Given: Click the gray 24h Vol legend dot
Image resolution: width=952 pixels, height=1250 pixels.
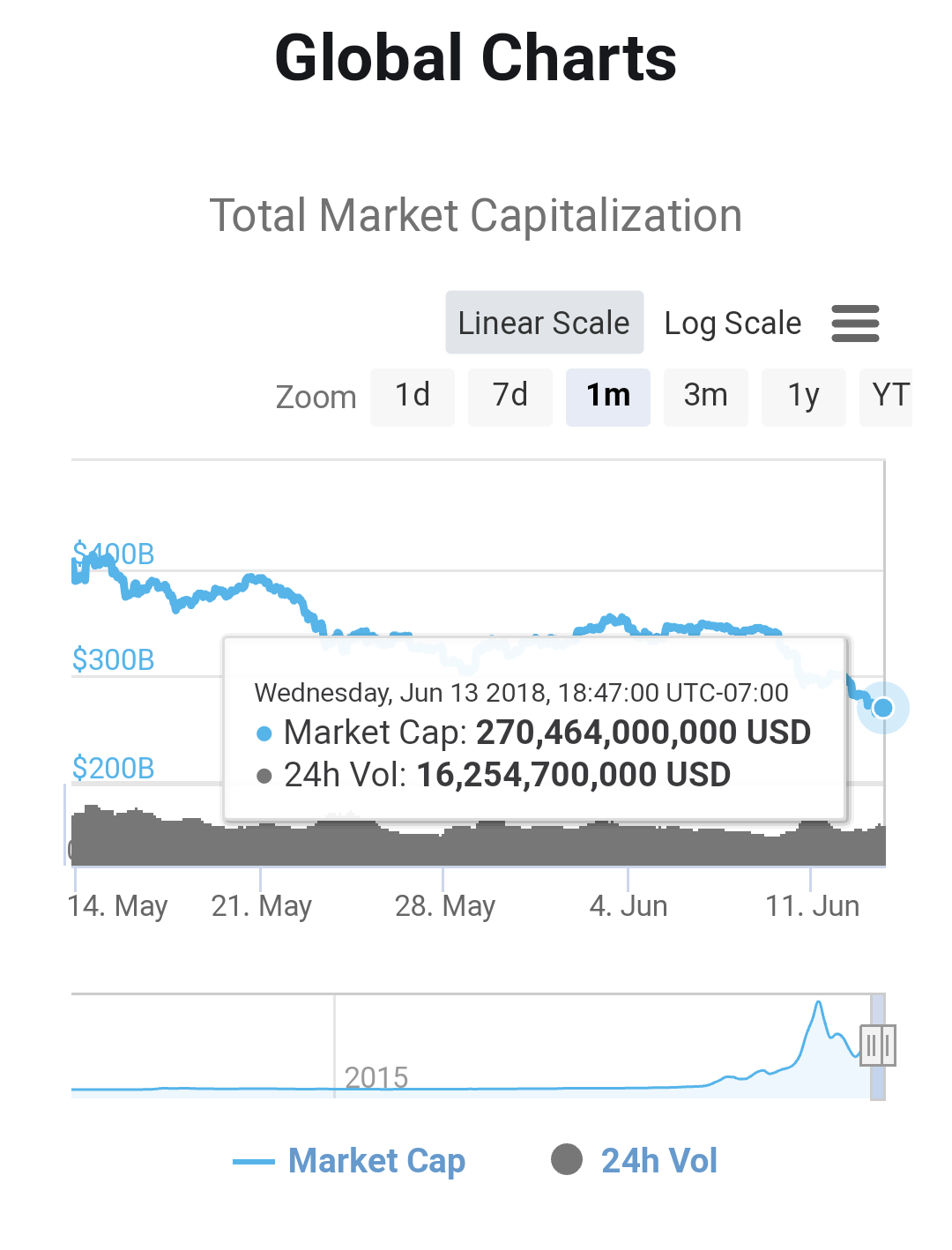Looking at the screenshot, I should pos(567,1160).
